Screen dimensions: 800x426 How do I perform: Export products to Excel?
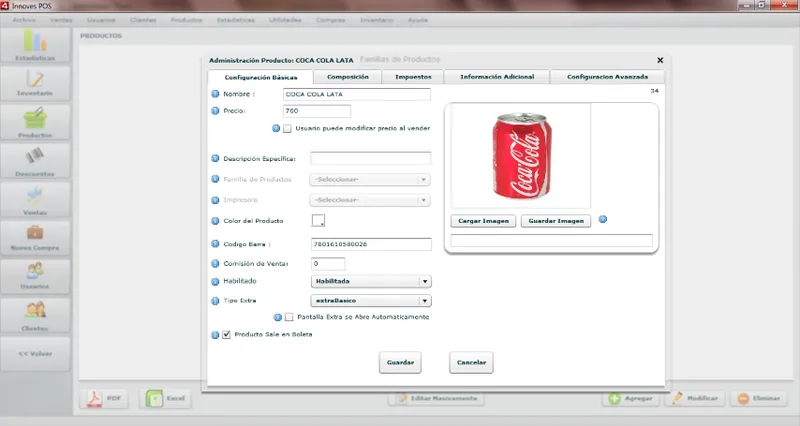[166, 398]
